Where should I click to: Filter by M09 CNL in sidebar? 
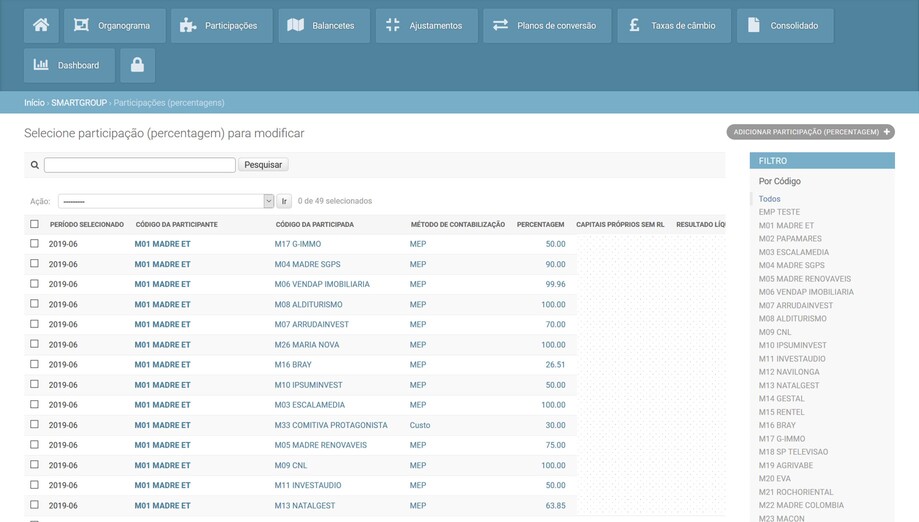click(775, 332)
